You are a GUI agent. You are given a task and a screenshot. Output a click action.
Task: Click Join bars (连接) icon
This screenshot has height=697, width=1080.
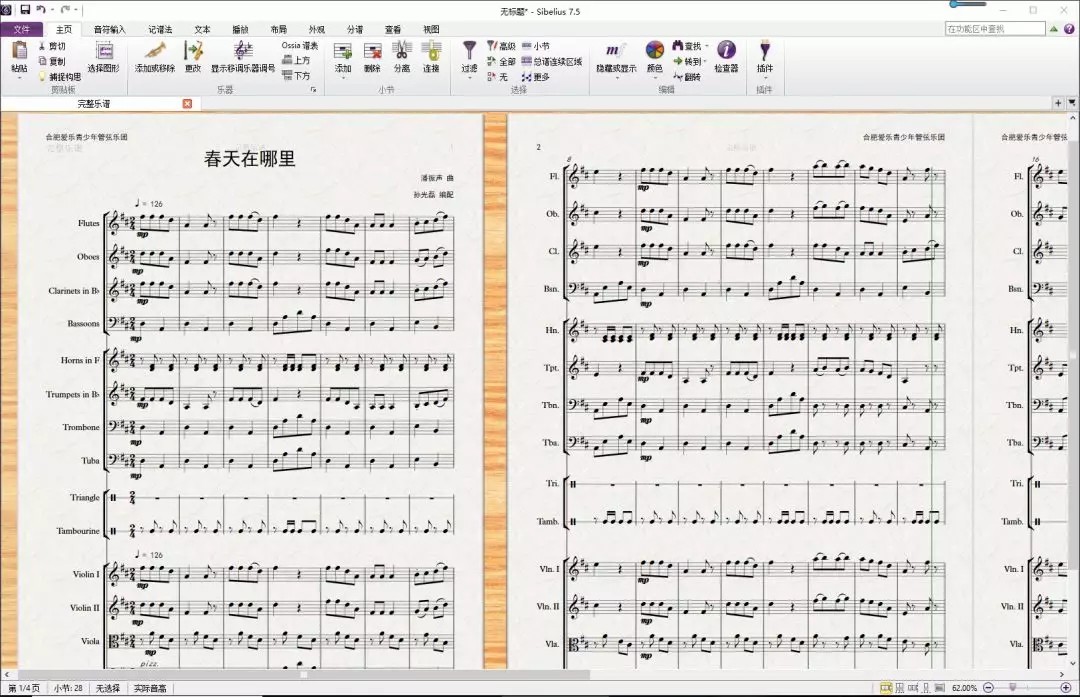click(x=431, y=51)
